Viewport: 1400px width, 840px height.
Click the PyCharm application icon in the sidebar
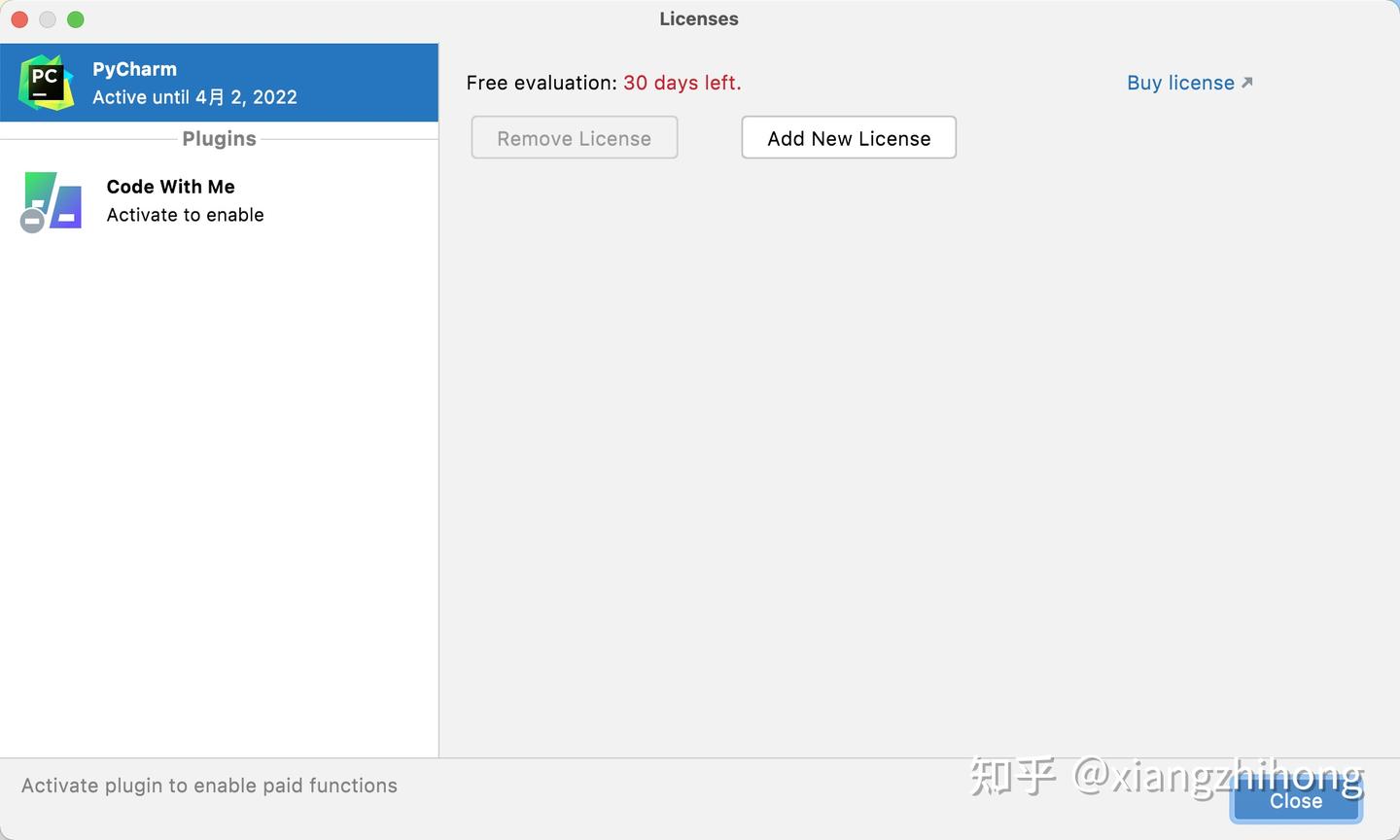(x=46, y=82)
